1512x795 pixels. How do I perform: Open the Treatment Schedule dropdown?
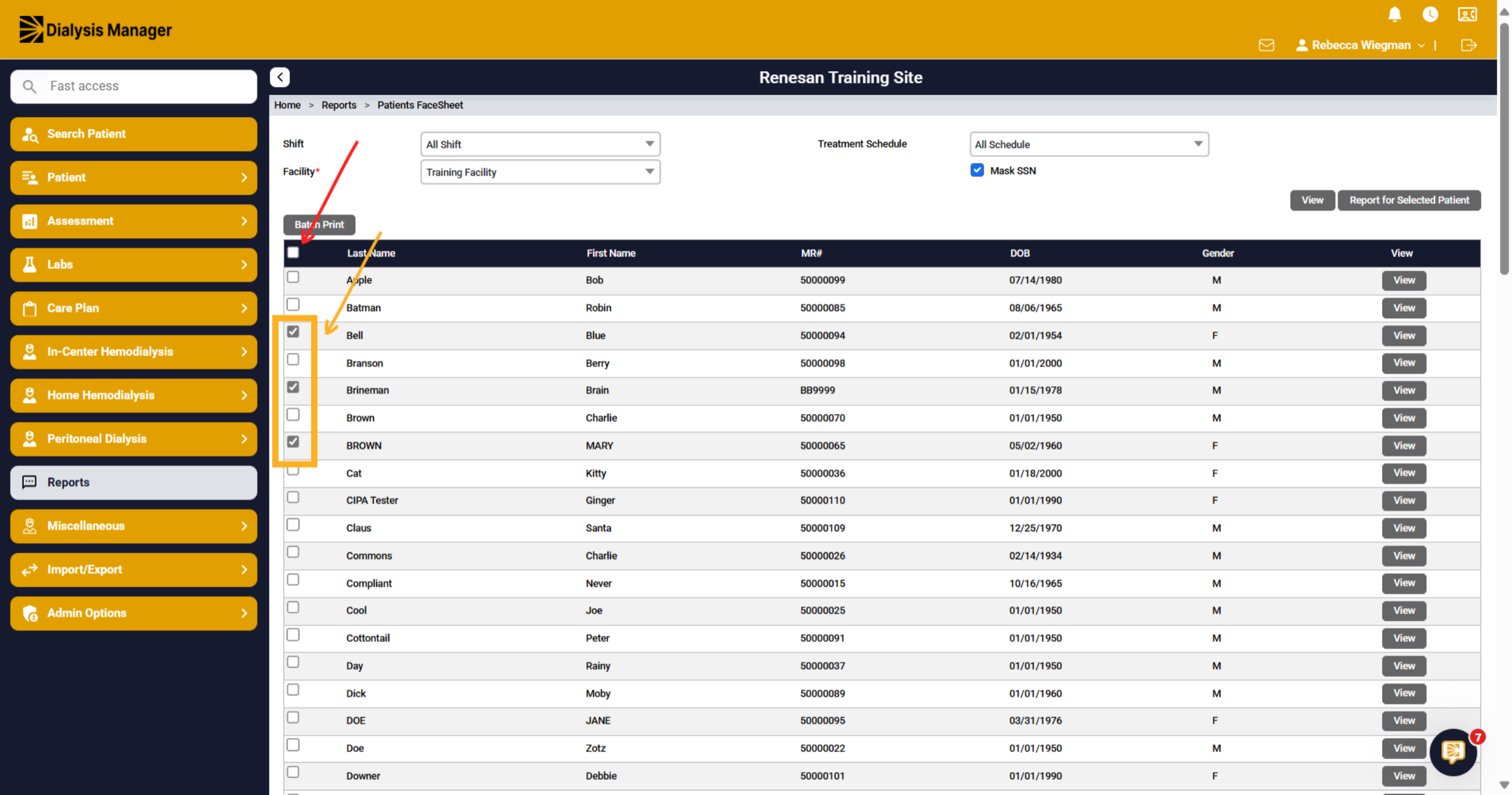tap(1089, 144)
